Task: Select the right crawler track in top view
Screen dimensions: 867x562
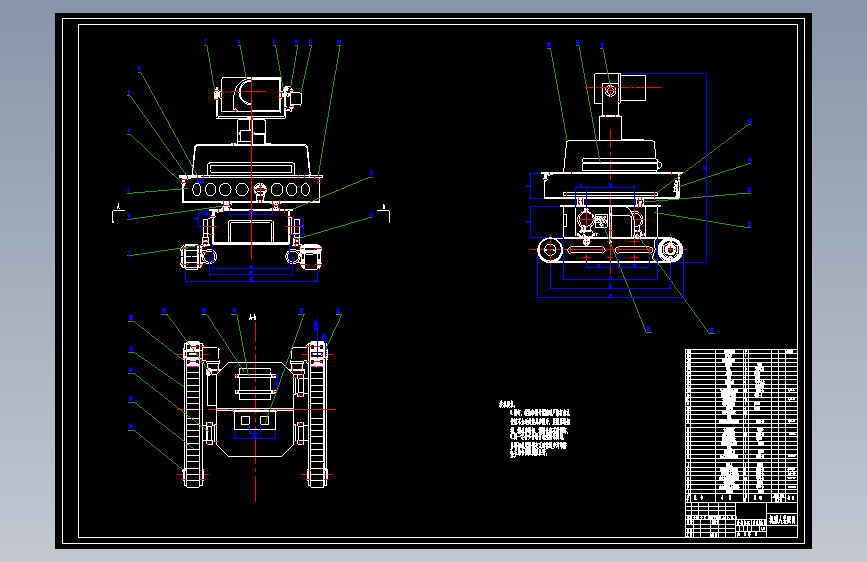Action: coord(317,415)
